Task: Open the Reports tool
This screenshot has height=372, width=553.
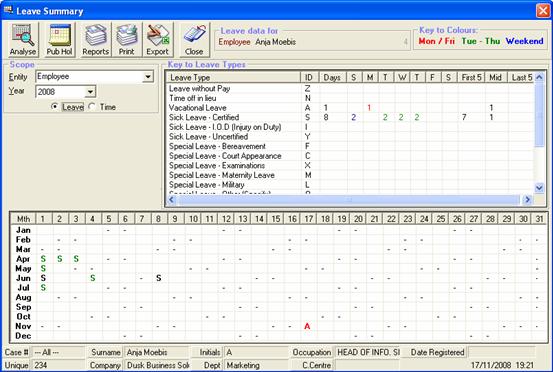Action: (x=96, y=39)
